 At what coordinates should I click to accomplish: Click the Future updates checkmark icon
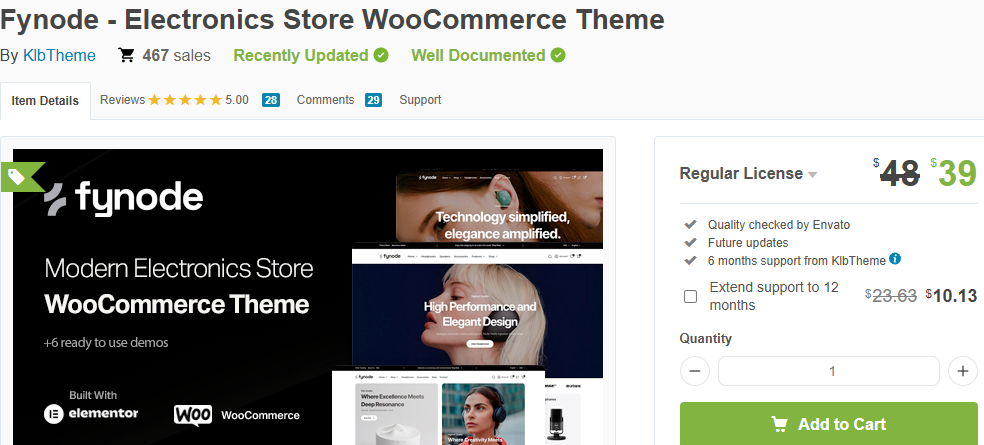(x=690, y=242)
